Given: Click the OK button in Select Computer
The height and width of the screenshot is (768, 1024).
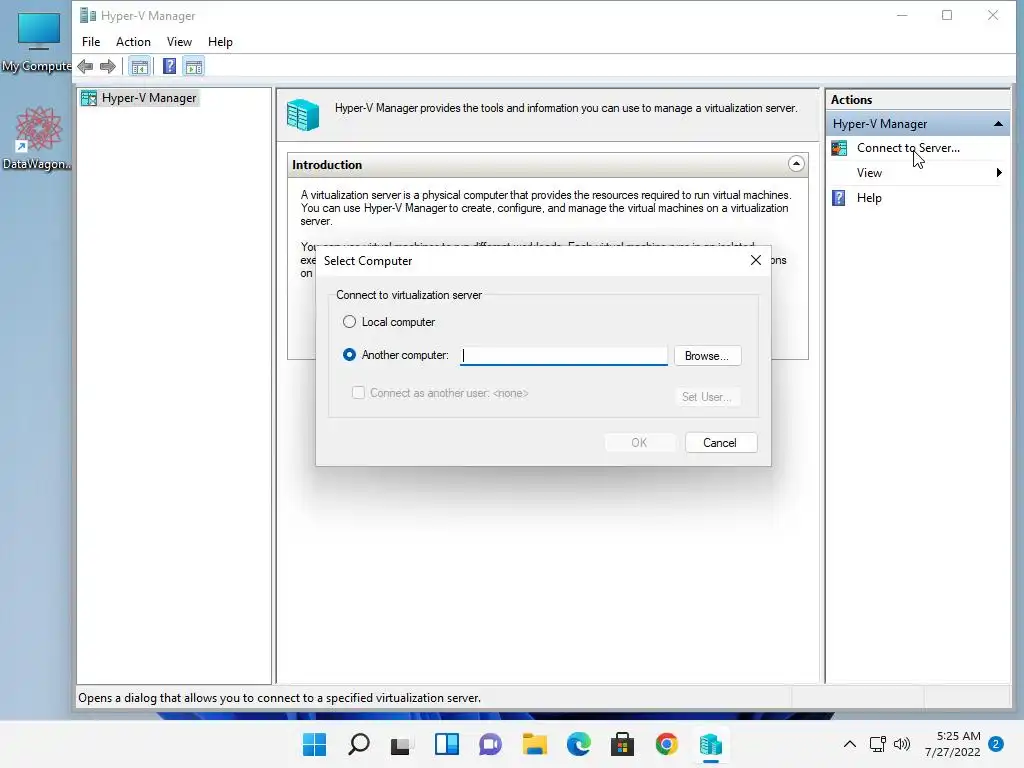Looking at the screenshot, I should tap(639, 443).
